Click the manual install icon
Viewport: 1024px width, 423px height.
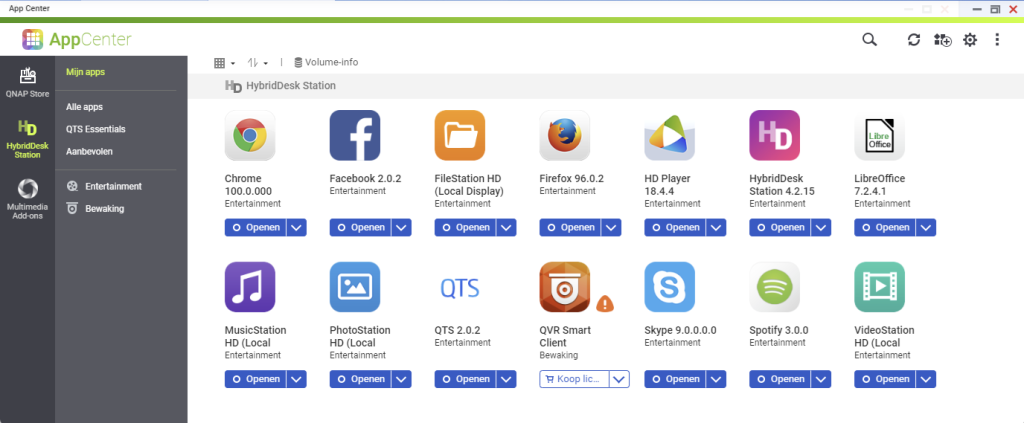coord(942,40)
